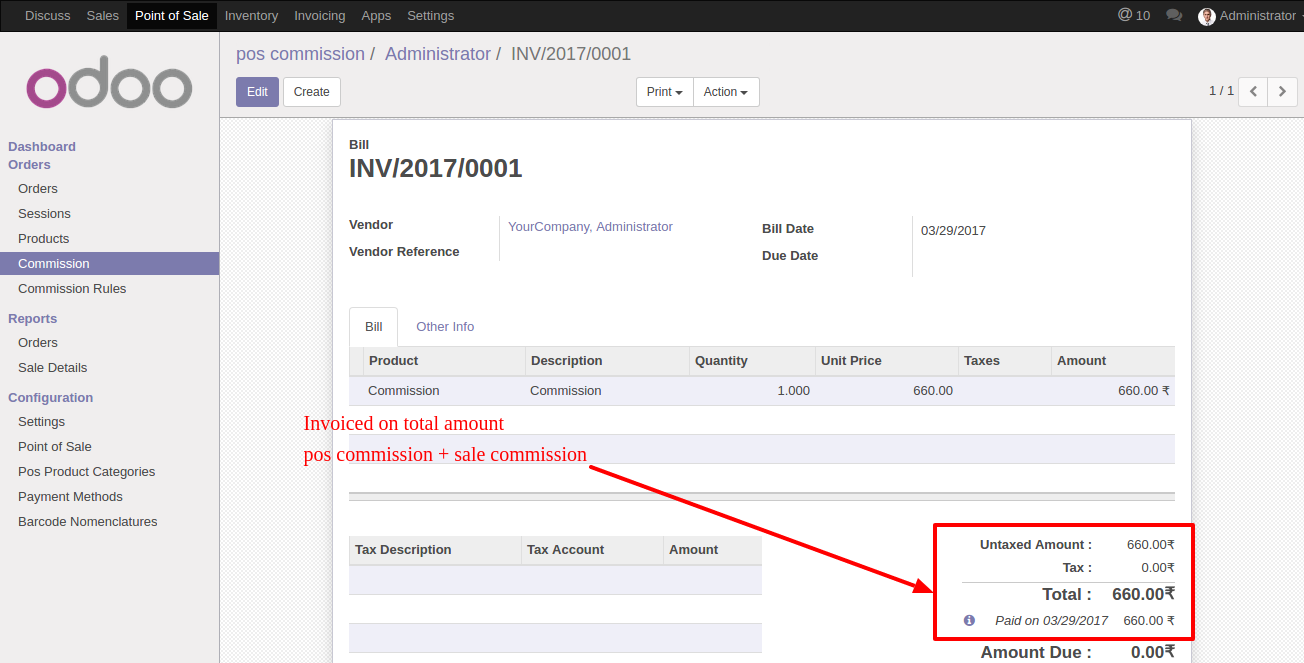
Task: Open the Point of Sale menu
Action: point(172,16)
